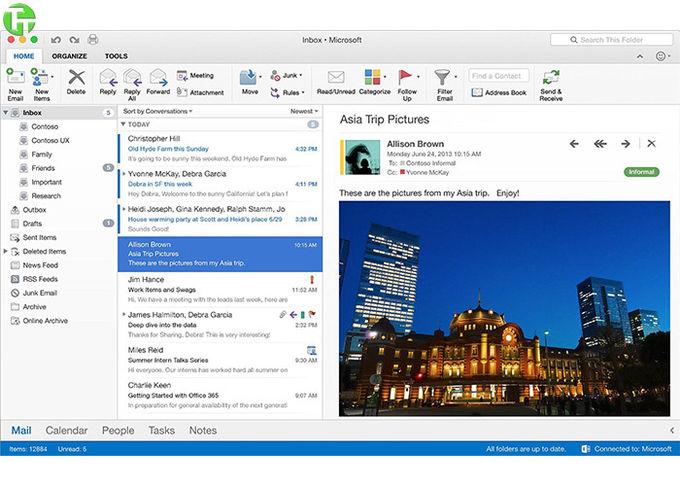The width and height of the screenshot is (680, 486).
Task: Switch to the ORGANIZE tab
Action: coord(69,56)
